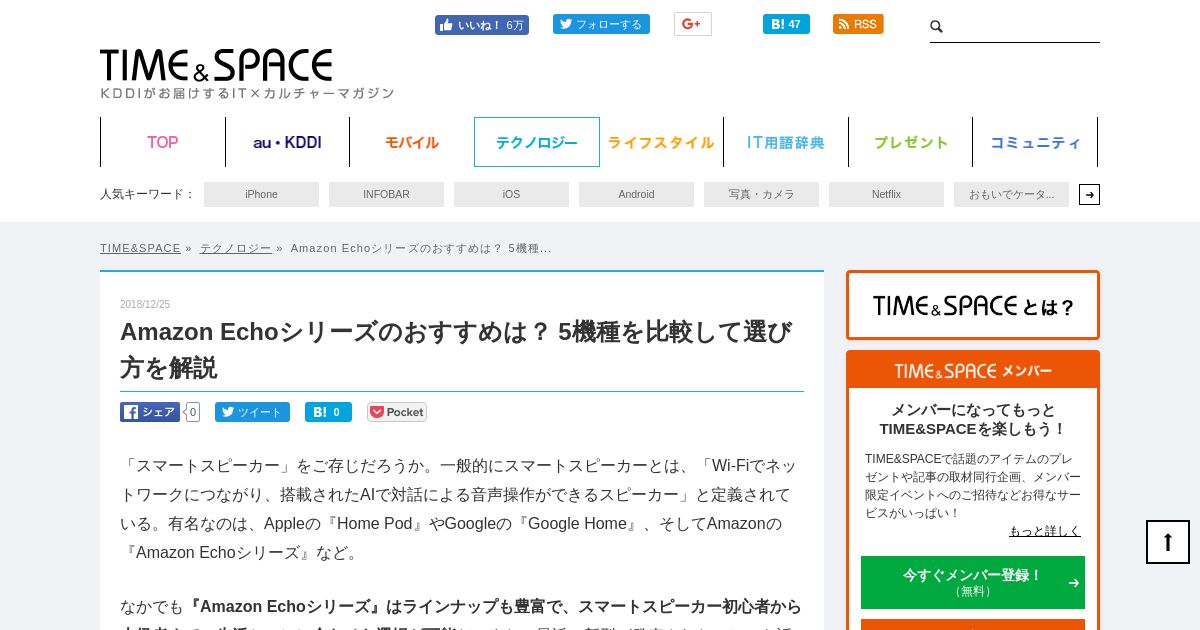Click 今すぐメンバー登録！ green button
This screenshot has width=1200, height=630.
973,582
